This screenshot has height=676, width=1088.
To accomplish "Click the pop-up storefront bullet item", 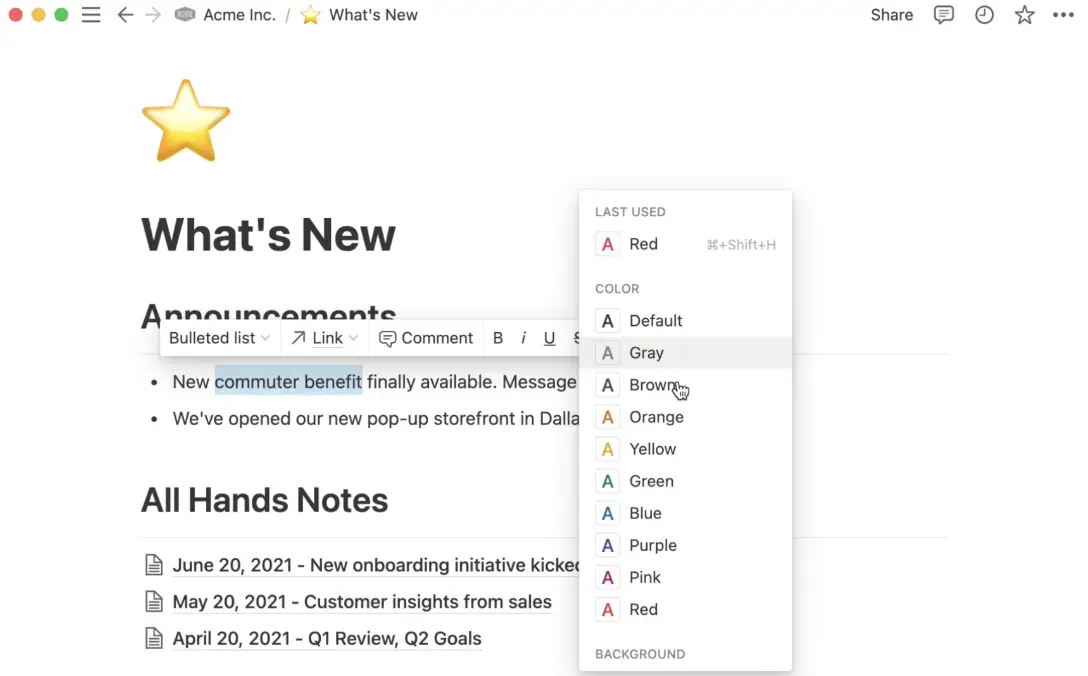I will coord(375,419).
